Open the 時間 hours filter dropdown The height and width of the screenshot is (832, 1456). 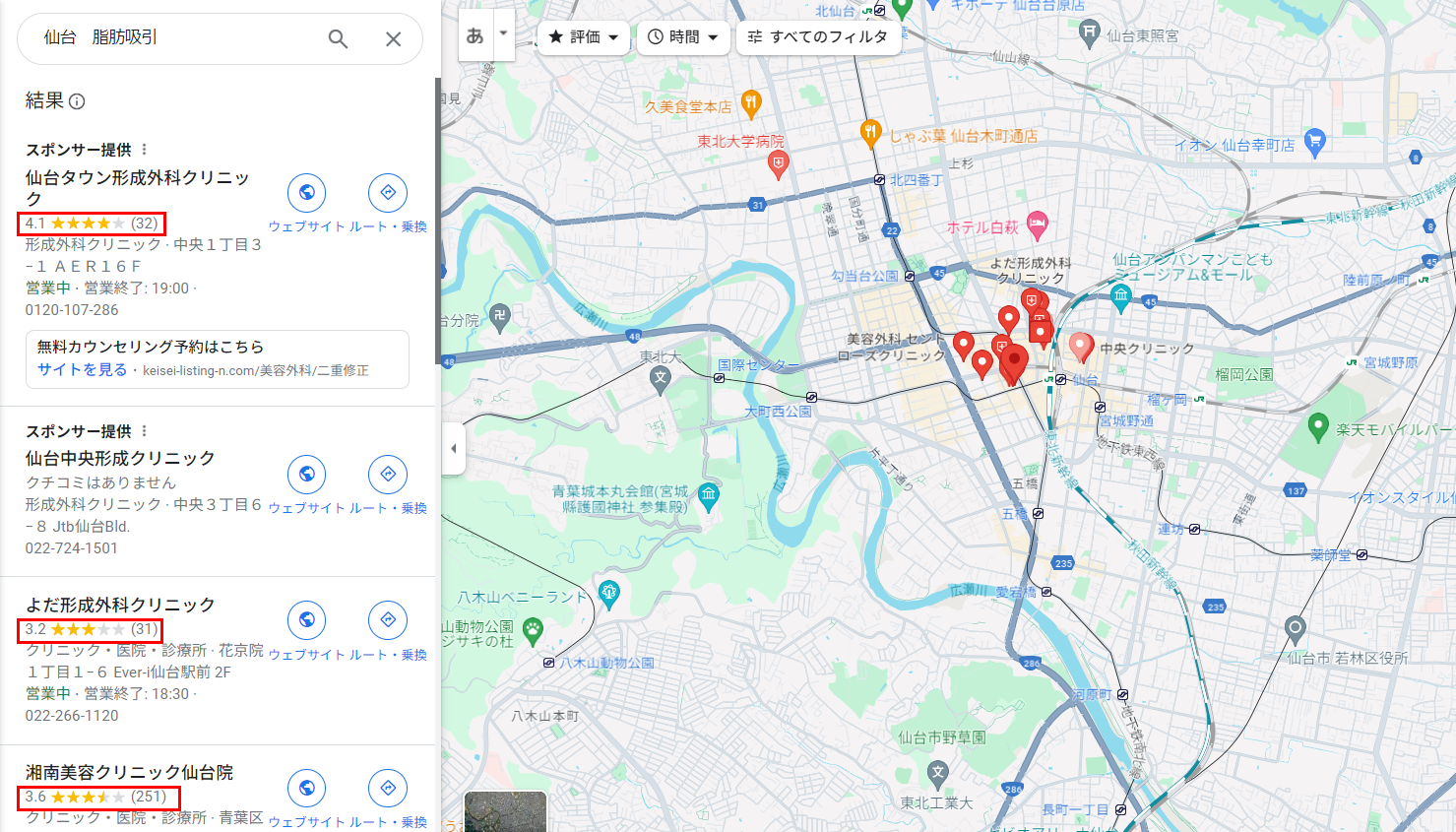684,37
